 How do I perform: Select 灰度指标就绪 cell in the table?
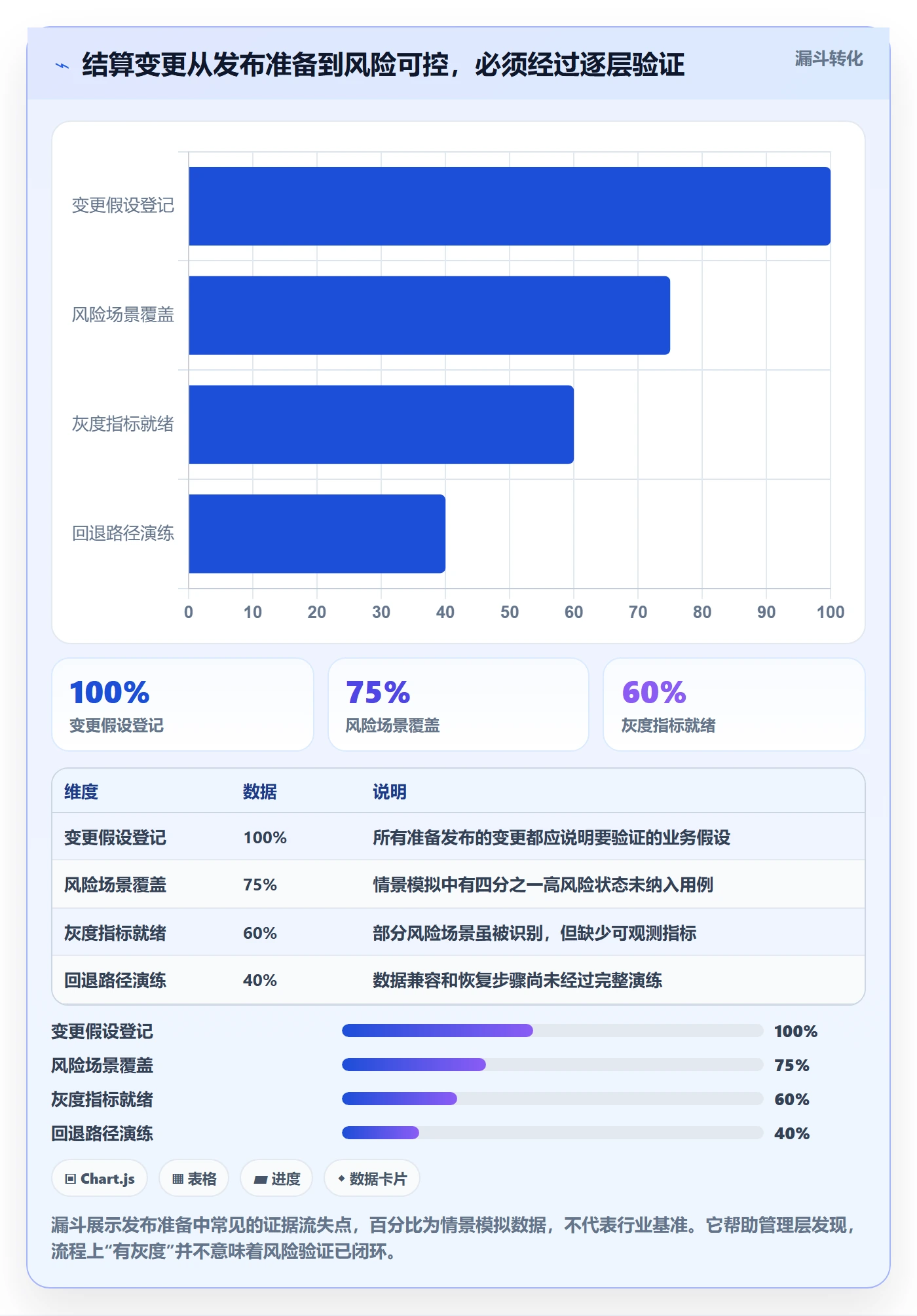point(115,933)
